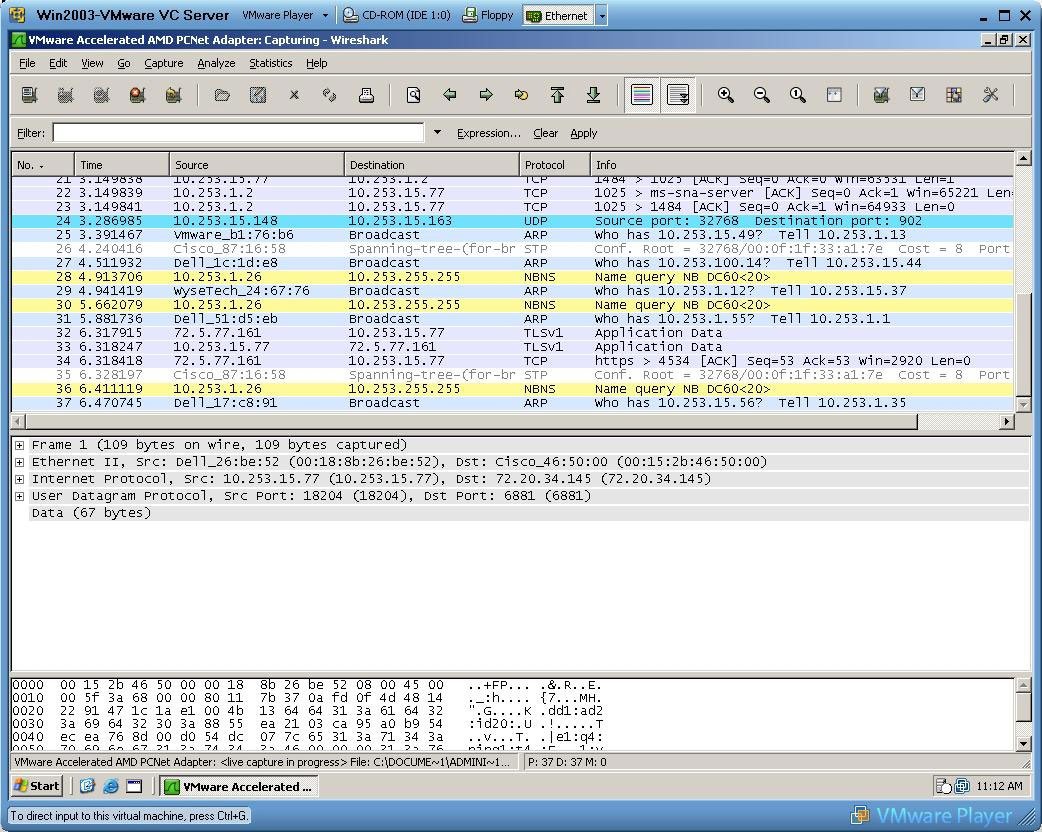Open the Analyze menu
Image resolution: width=1042 pixels, height=832 pixels.
click(216, 63)
